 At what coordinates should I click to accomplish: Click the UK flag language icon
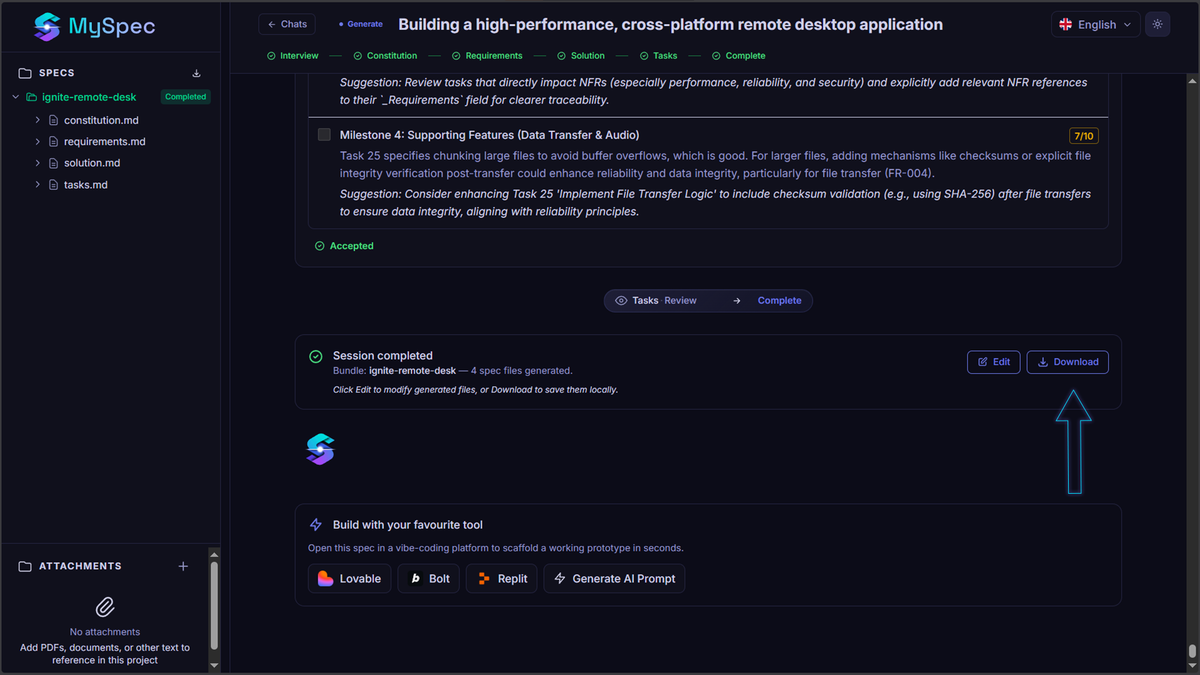1066,24
